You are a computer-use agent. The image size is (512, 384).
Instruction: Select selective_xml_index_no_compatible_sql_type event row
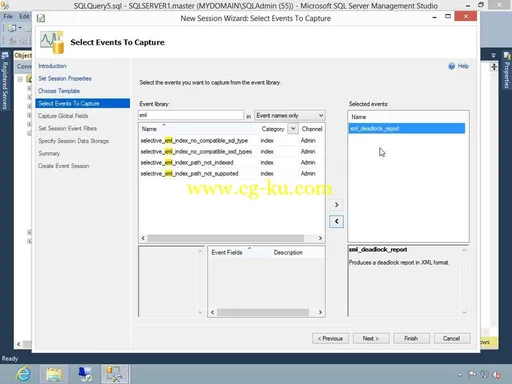232,140
